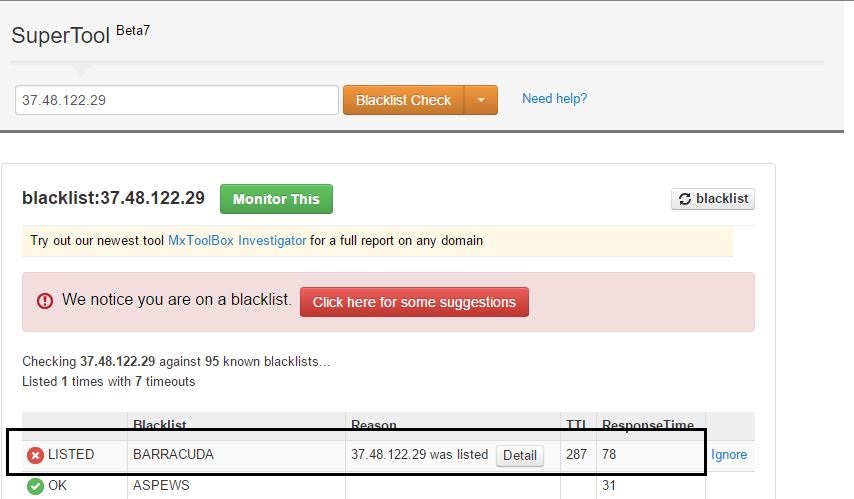The image size is (854, 499).
Task: Sort by the Blacklist column header
Action: coord(160,425)
